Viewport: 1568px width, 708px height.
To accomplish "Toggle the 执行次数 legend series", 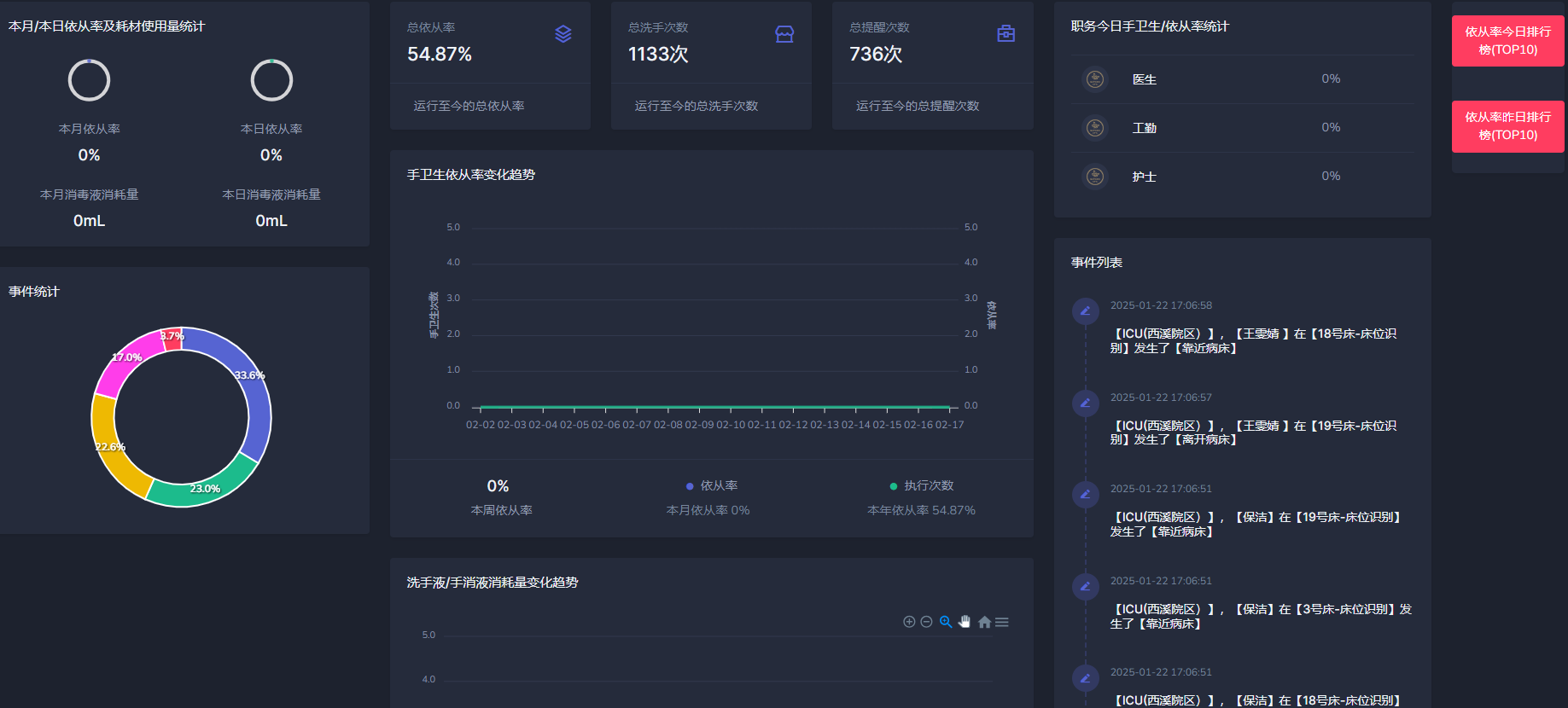I will pyautogui.click(x=922, y=485).
